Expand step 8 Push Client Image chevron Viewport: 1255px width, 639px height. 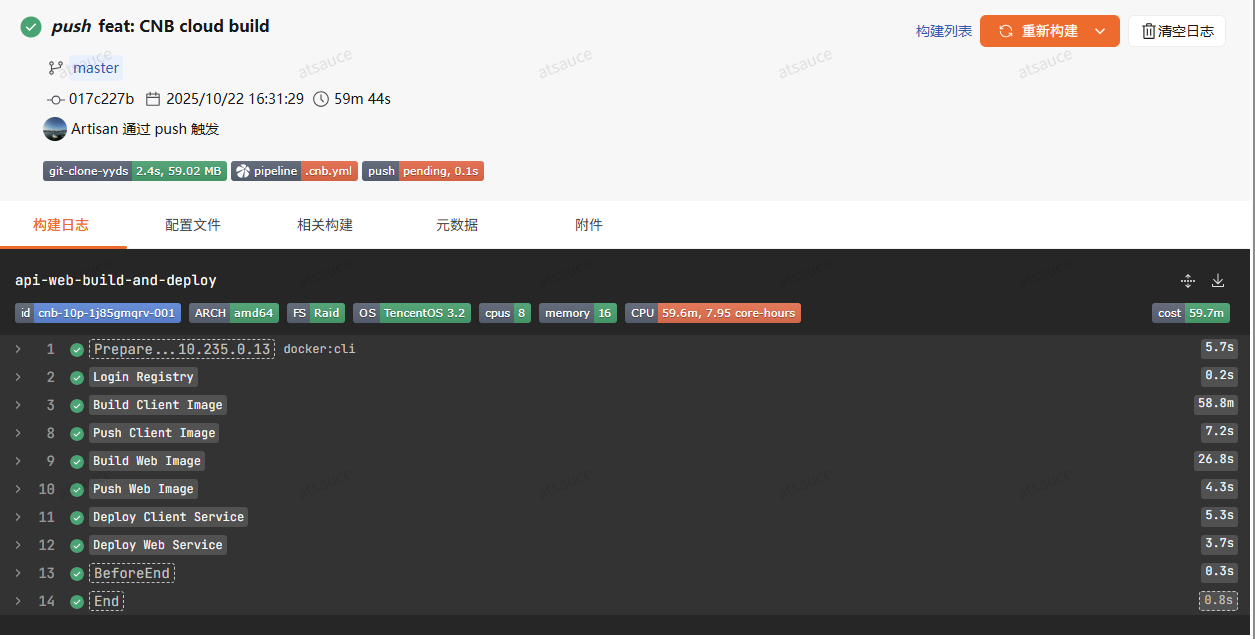(x=18, y=433)
